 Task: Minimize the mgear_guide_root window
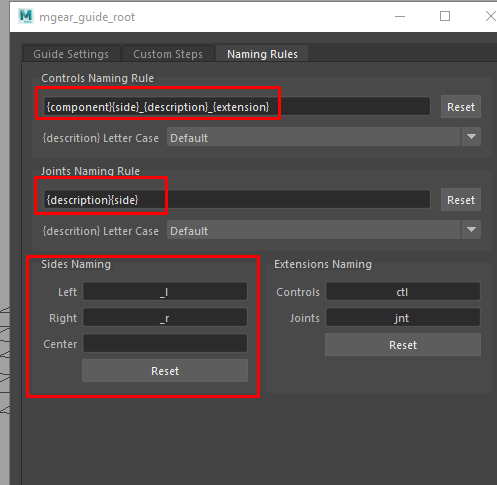[x=400, y=16]
